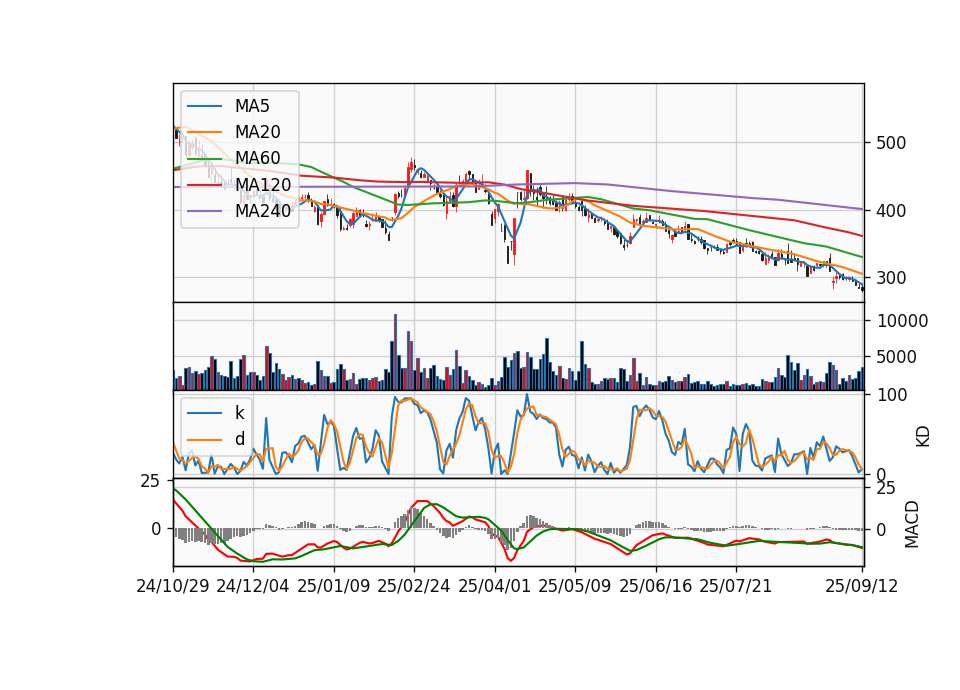Click the 24/10/29 date label
This screenshot has width=960, height=690.
point(173,586)
